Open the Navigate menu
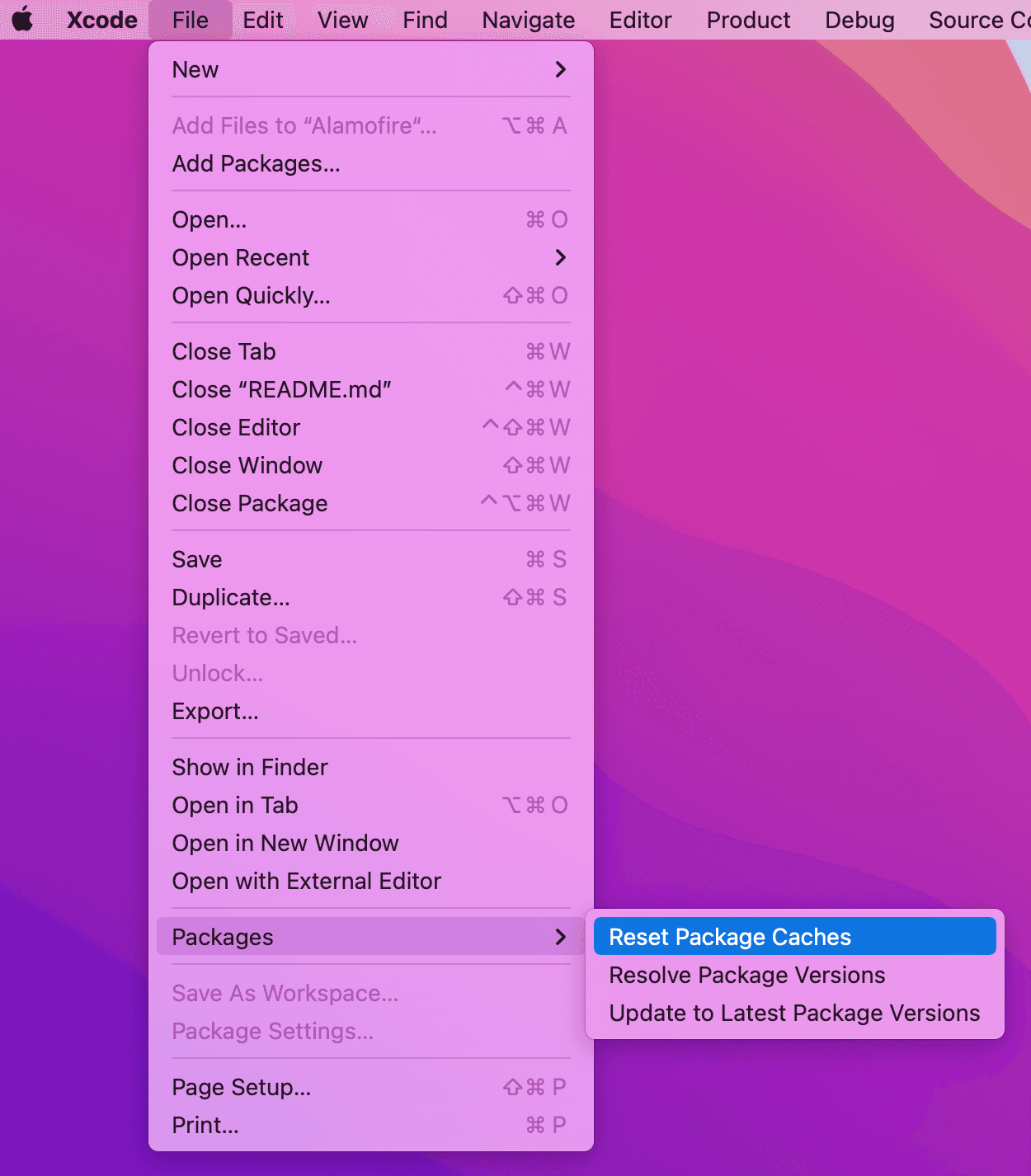Viewport: 1031px width, 1176px height. (x=527, y=19)
